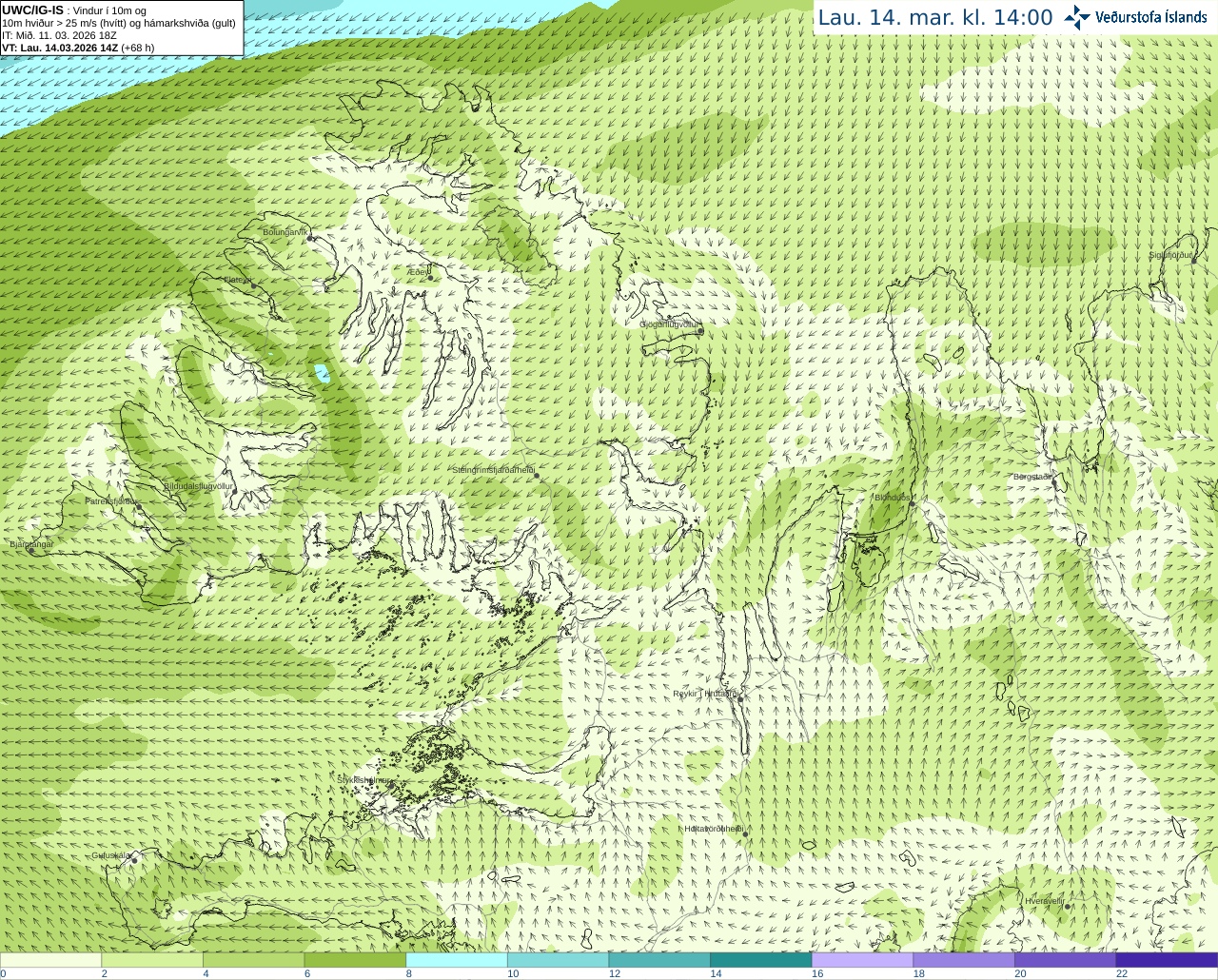Click the Bíldudalsflugvöllur station label
This screenshot has height=980, width=1218.
(x=198, y=486)
